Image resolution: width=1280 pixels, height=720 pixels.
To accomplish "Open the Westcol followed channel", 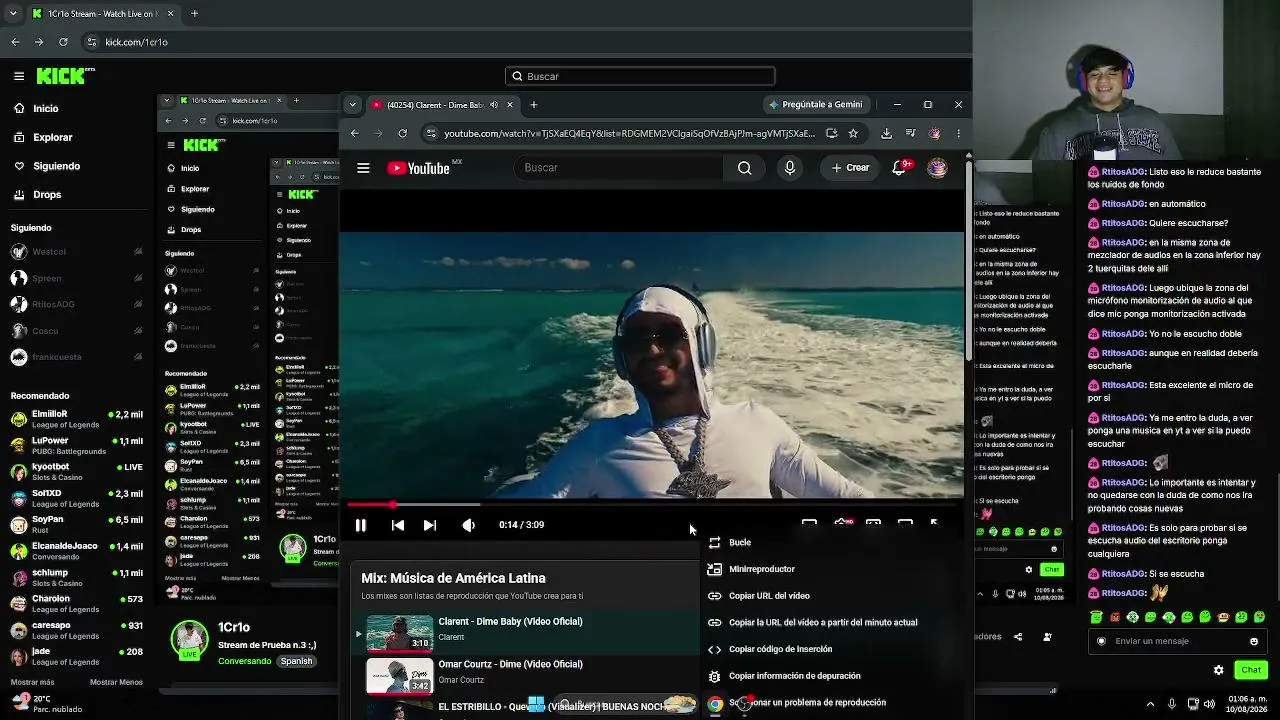I will coord(76,252).
